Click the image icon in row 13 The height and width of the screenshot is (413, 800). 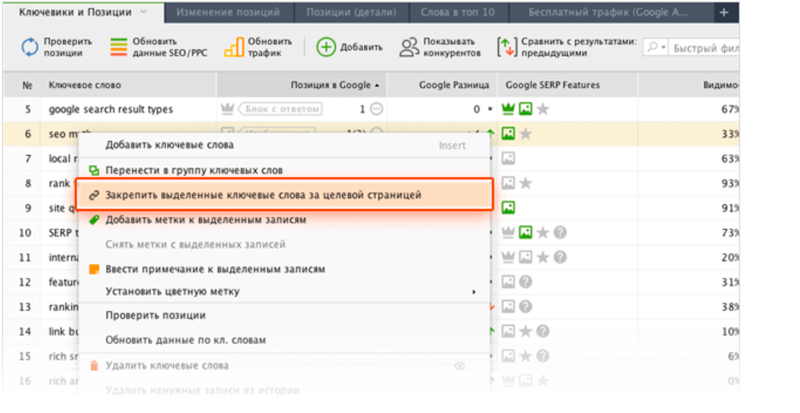508,306
